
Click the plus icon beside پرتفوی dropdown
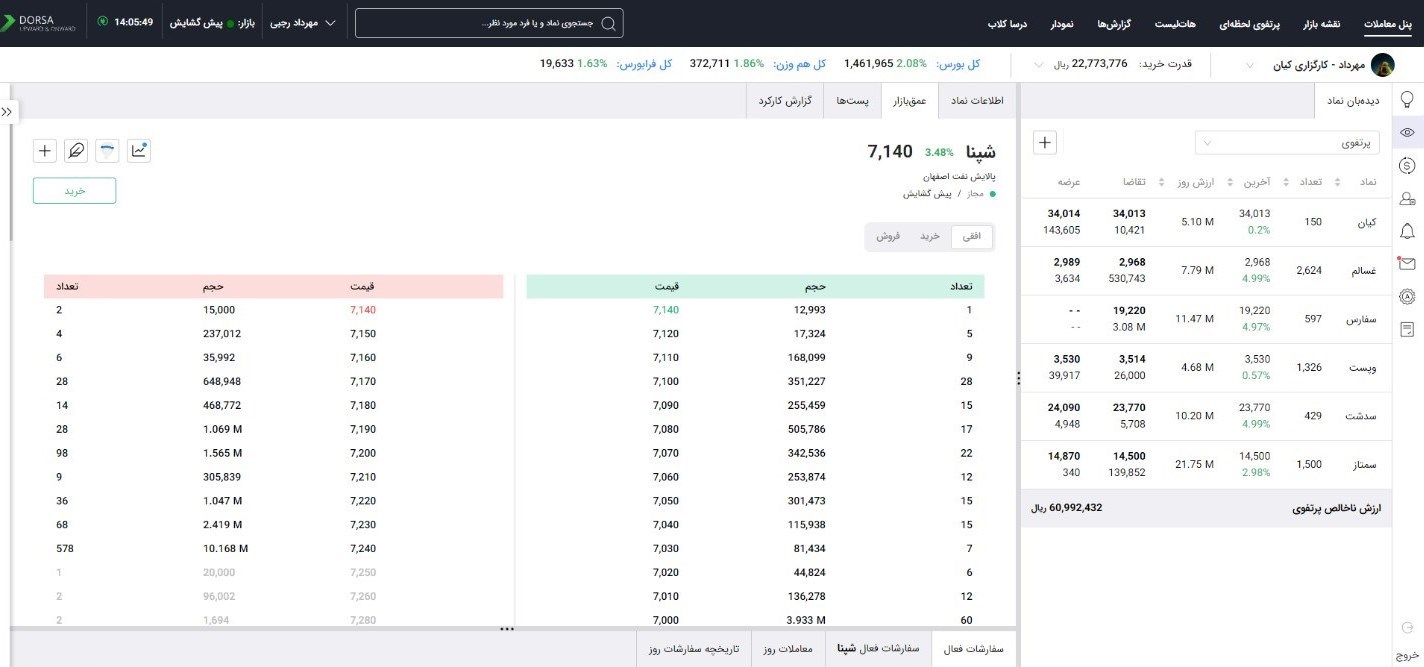click(x=1045, y=143)
